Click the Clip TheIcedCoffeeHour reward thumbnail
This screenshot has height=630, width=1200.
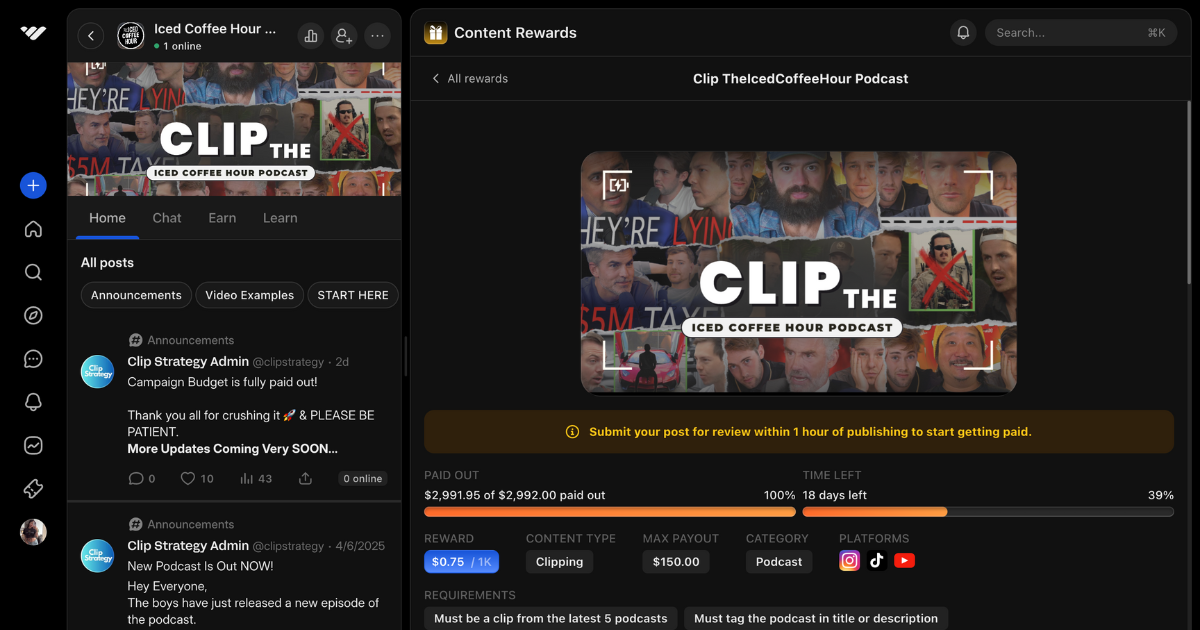(x=799, y=273)
